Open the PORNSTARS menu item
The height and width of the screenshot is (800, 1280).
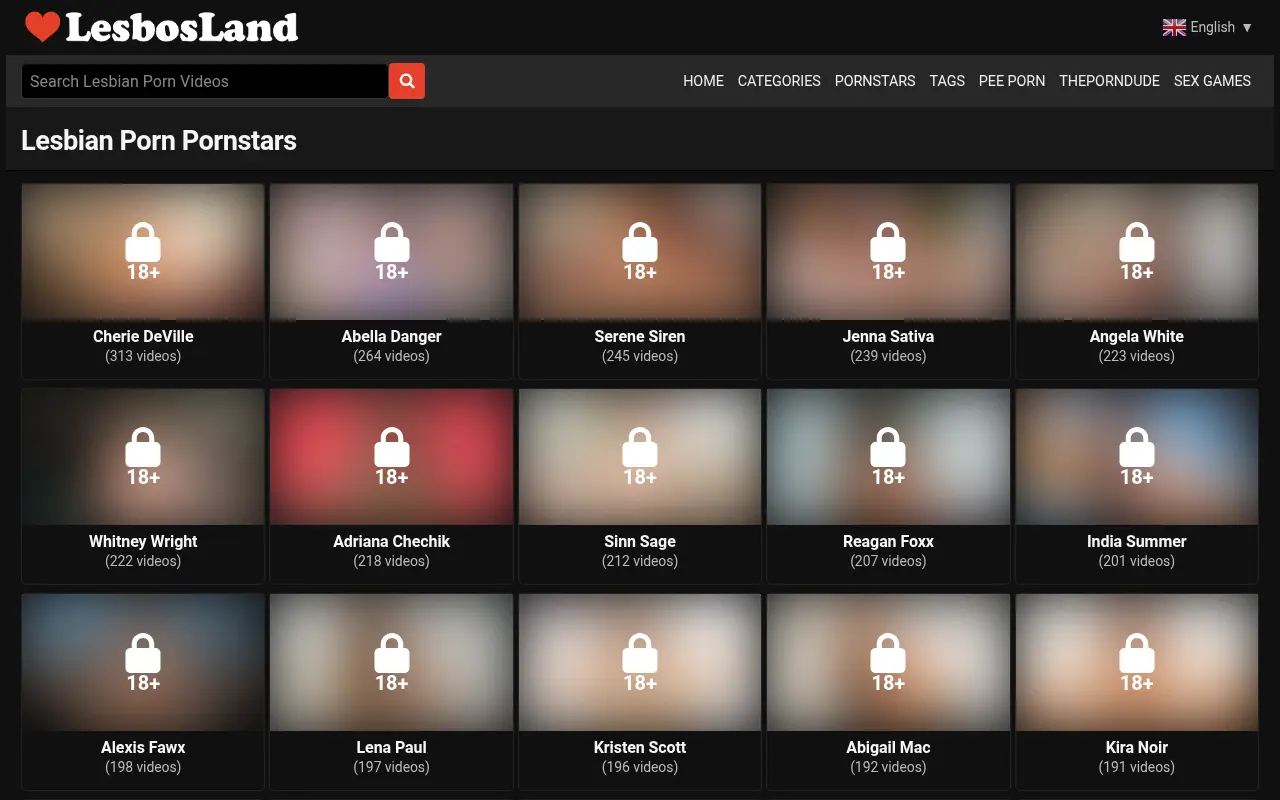point(875,81)
